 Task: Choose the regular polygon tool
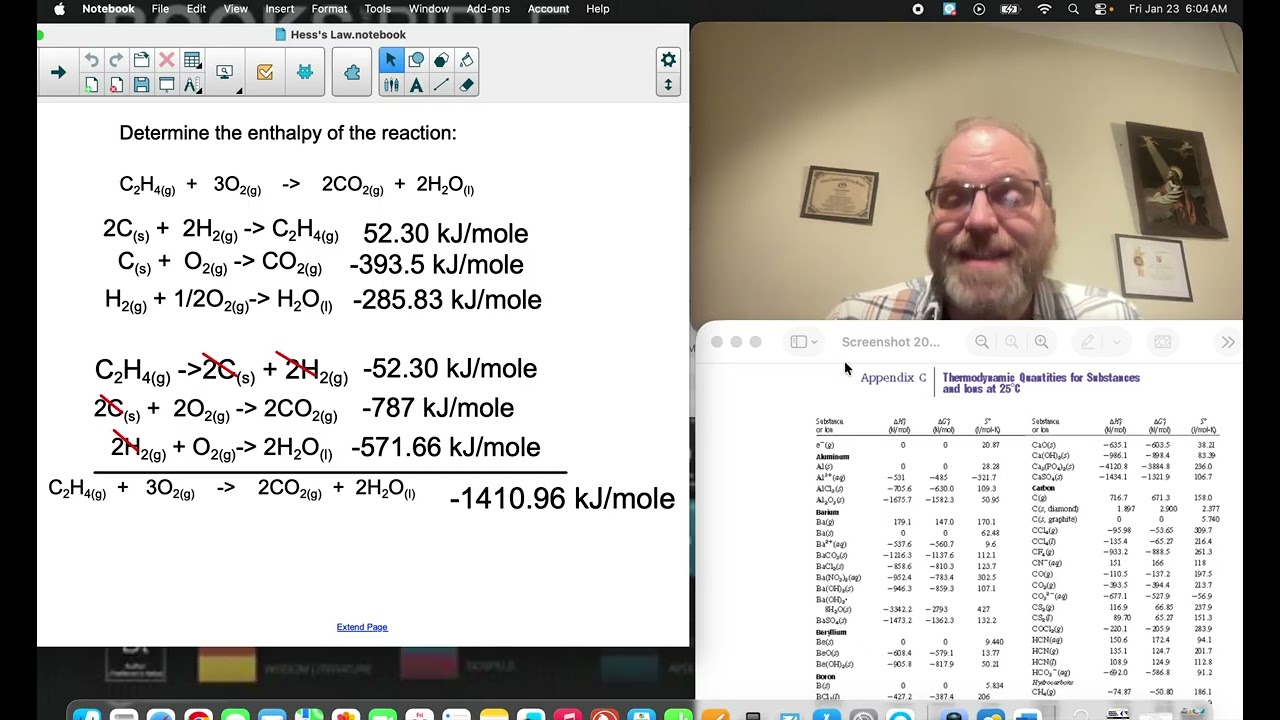(x=441, y=60)
